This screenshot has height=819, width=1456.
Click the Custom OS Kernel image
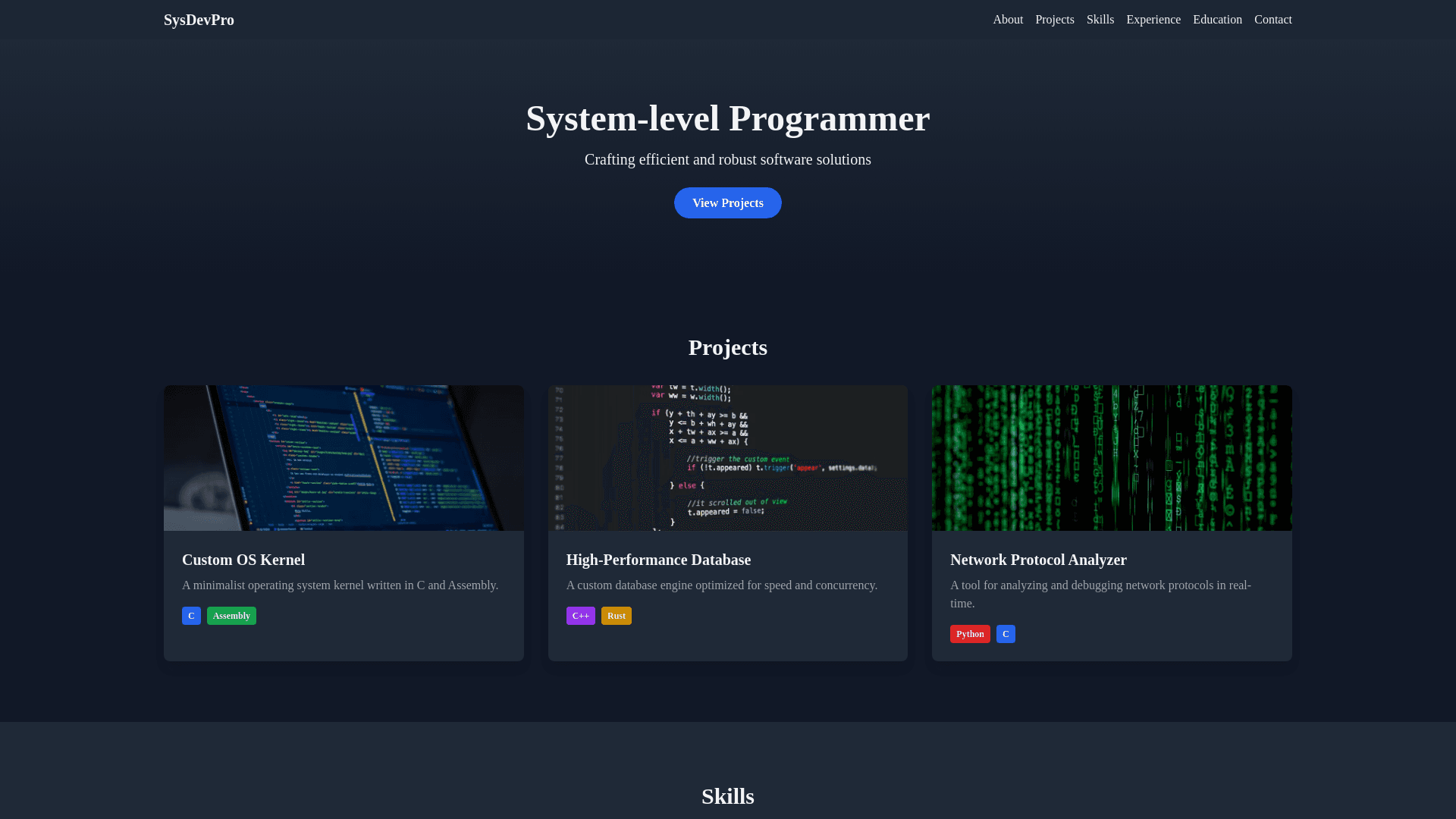[x=344, y=458]
